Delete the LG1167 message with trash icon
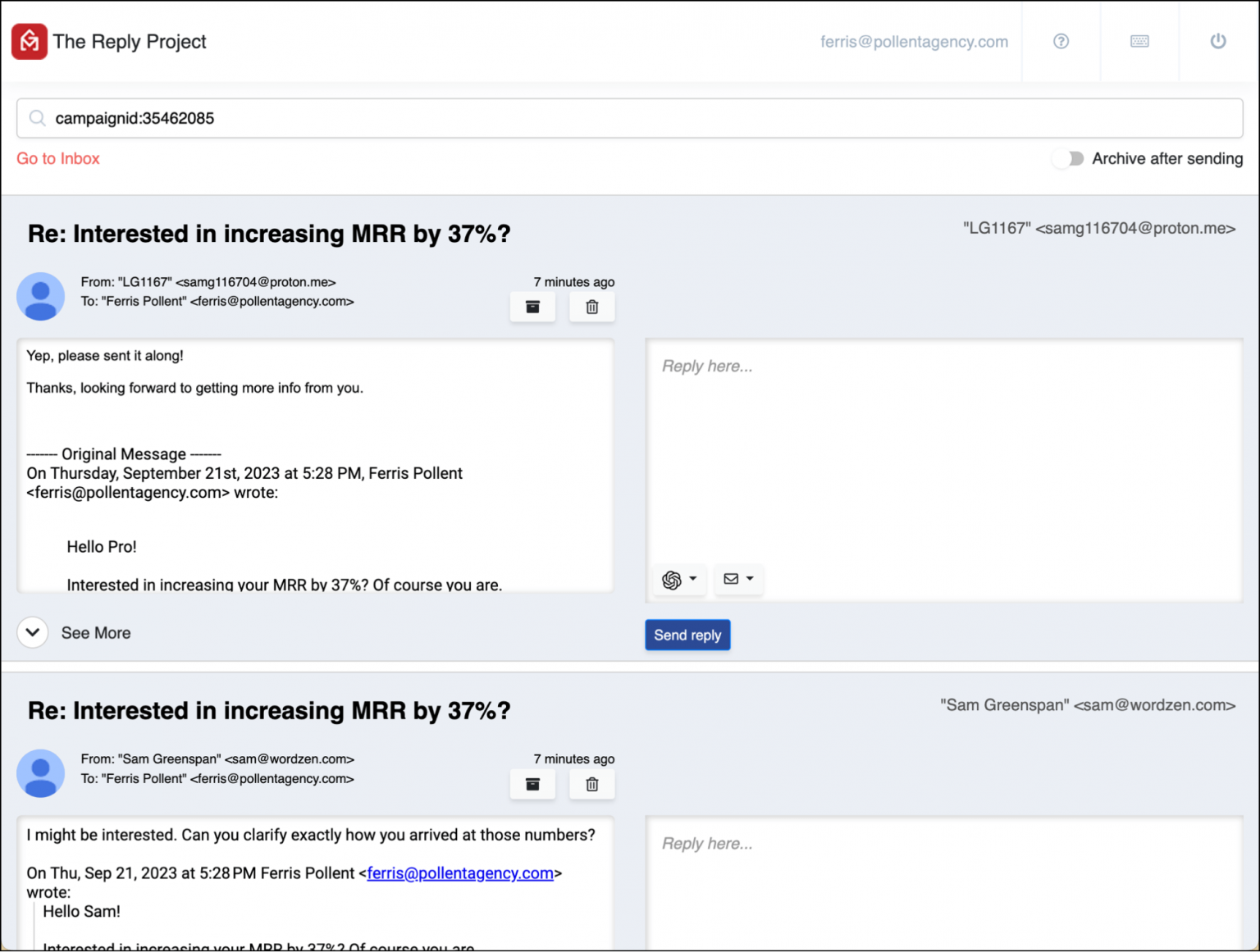The width and height of the screenshot is (1260, 952). [591, 306]
